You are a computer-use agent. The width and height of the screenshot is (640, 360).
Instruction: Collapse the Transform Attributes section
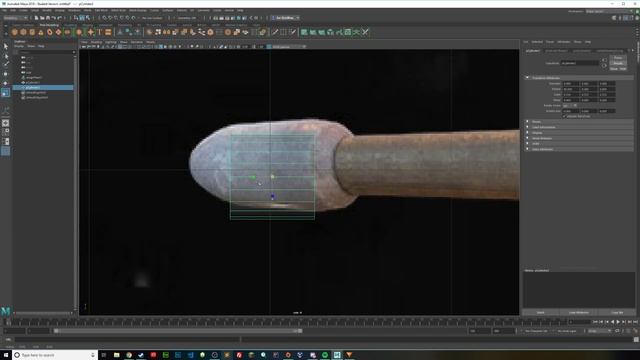(527, 78)
